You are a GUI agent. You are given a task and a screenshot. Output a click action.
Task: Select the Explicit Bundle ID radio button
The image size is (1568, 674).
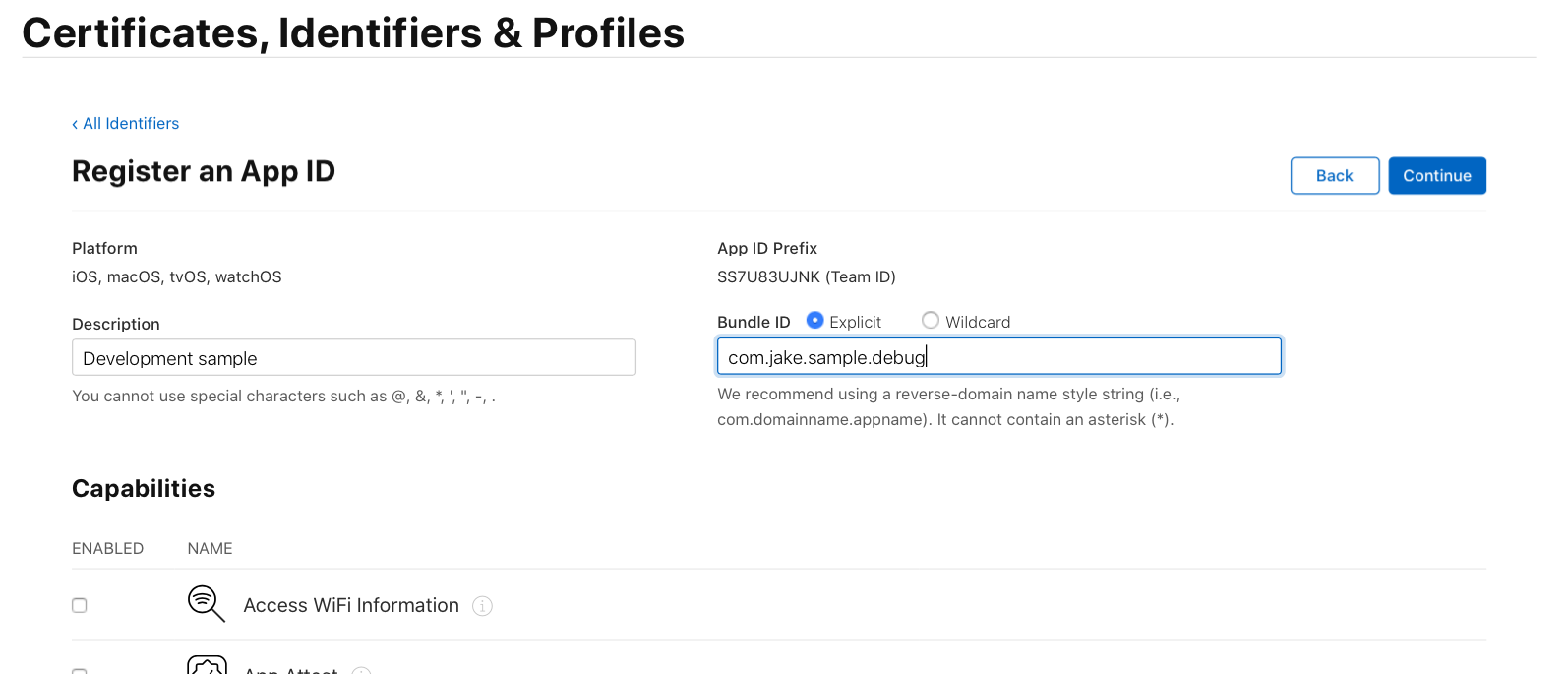814,320
